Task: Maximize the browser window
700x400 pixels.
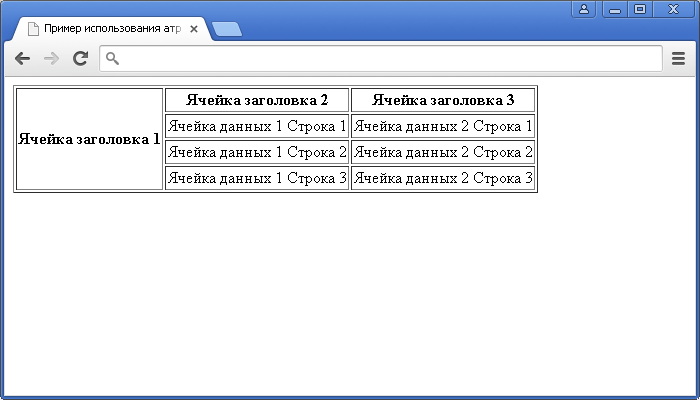Action: (x=640, y=9)
